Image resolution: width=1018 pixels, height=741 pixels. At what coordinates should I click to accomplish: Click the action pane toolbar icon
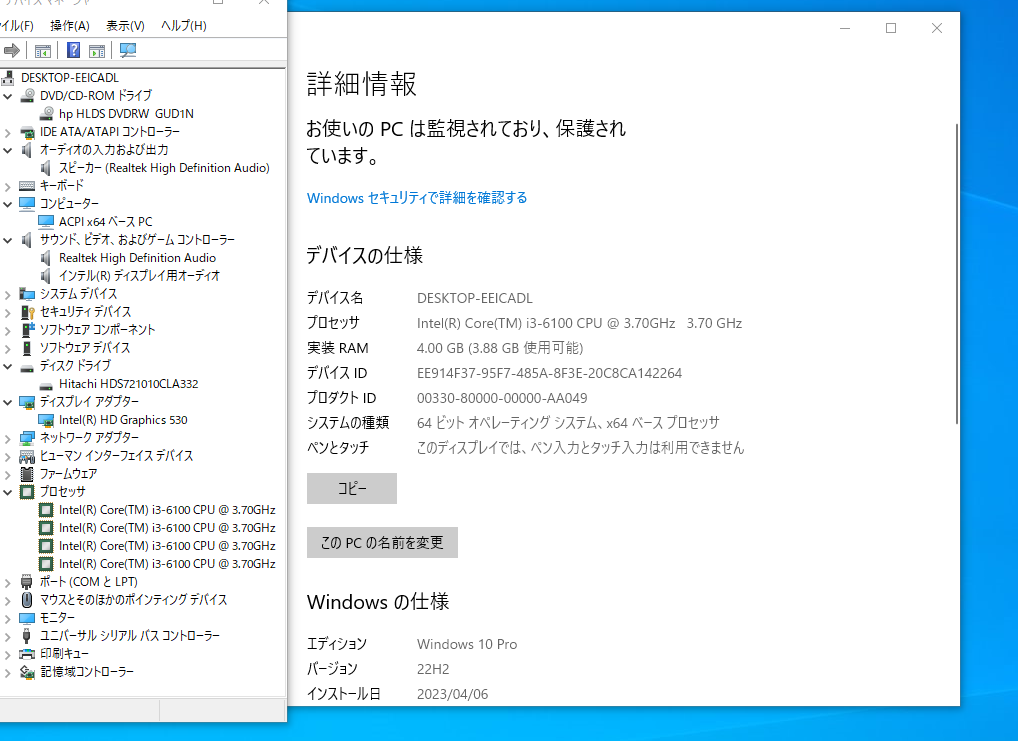coord(97,51)
